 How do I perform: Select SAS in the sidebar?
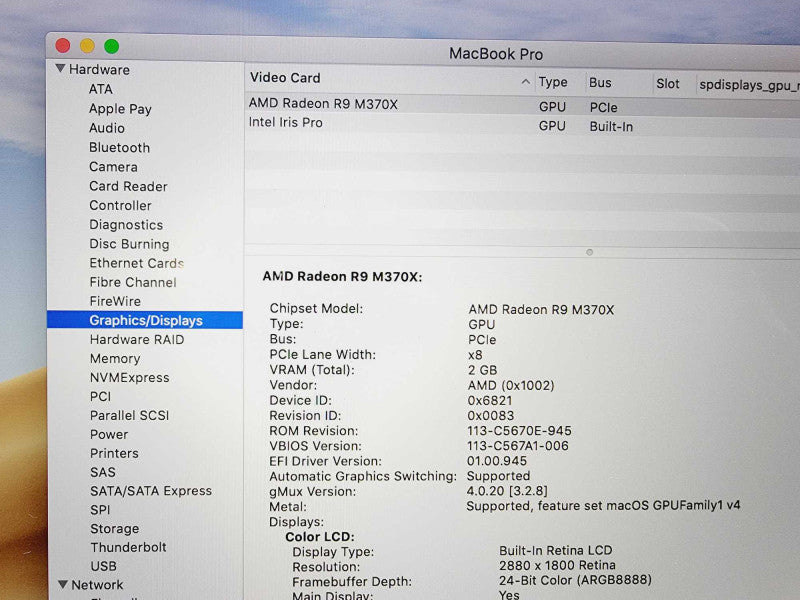click(x=103, y=472)
